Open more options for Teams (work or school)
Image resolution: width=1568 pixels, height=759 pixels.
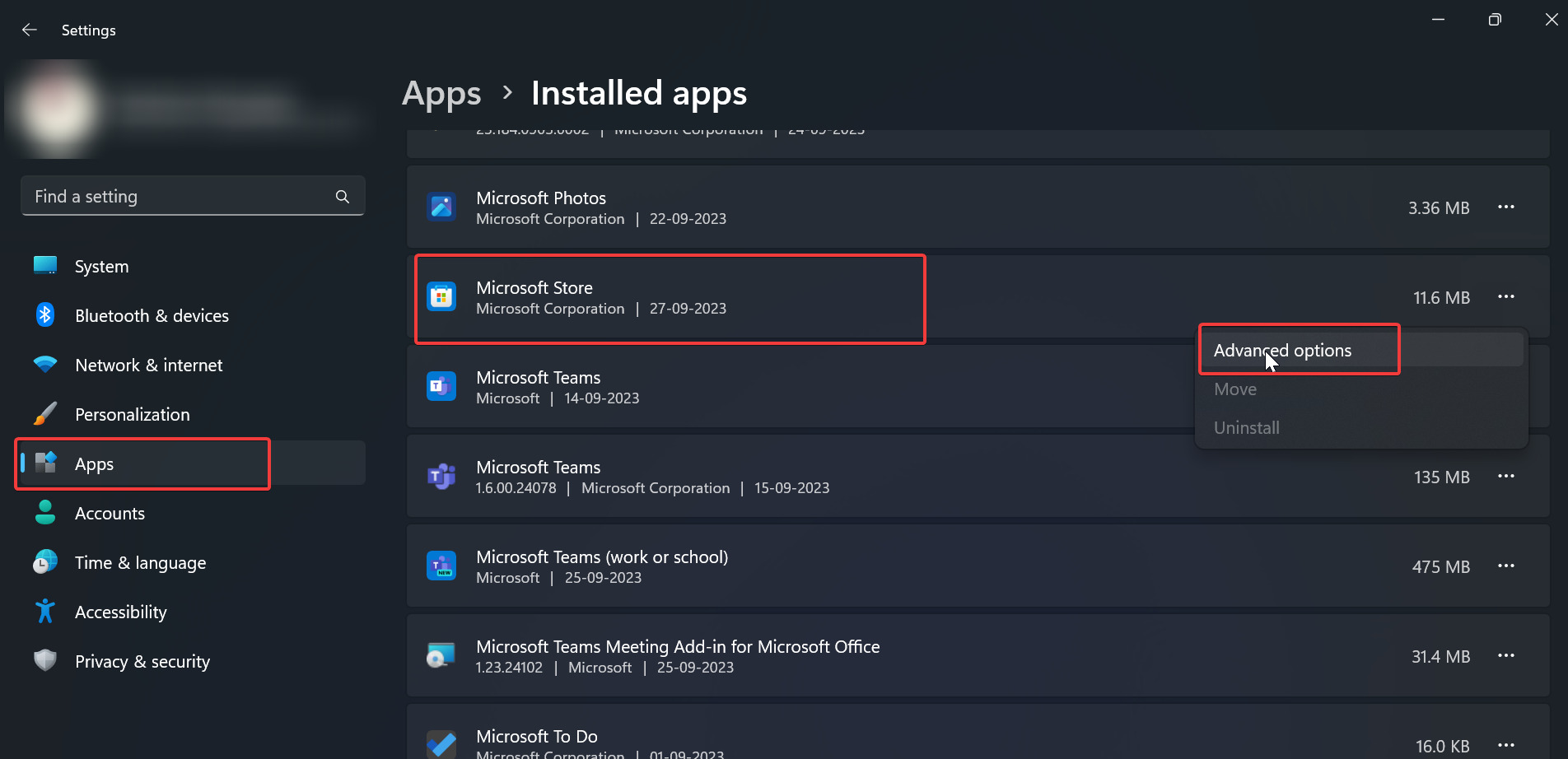(x=1506, y=566)
